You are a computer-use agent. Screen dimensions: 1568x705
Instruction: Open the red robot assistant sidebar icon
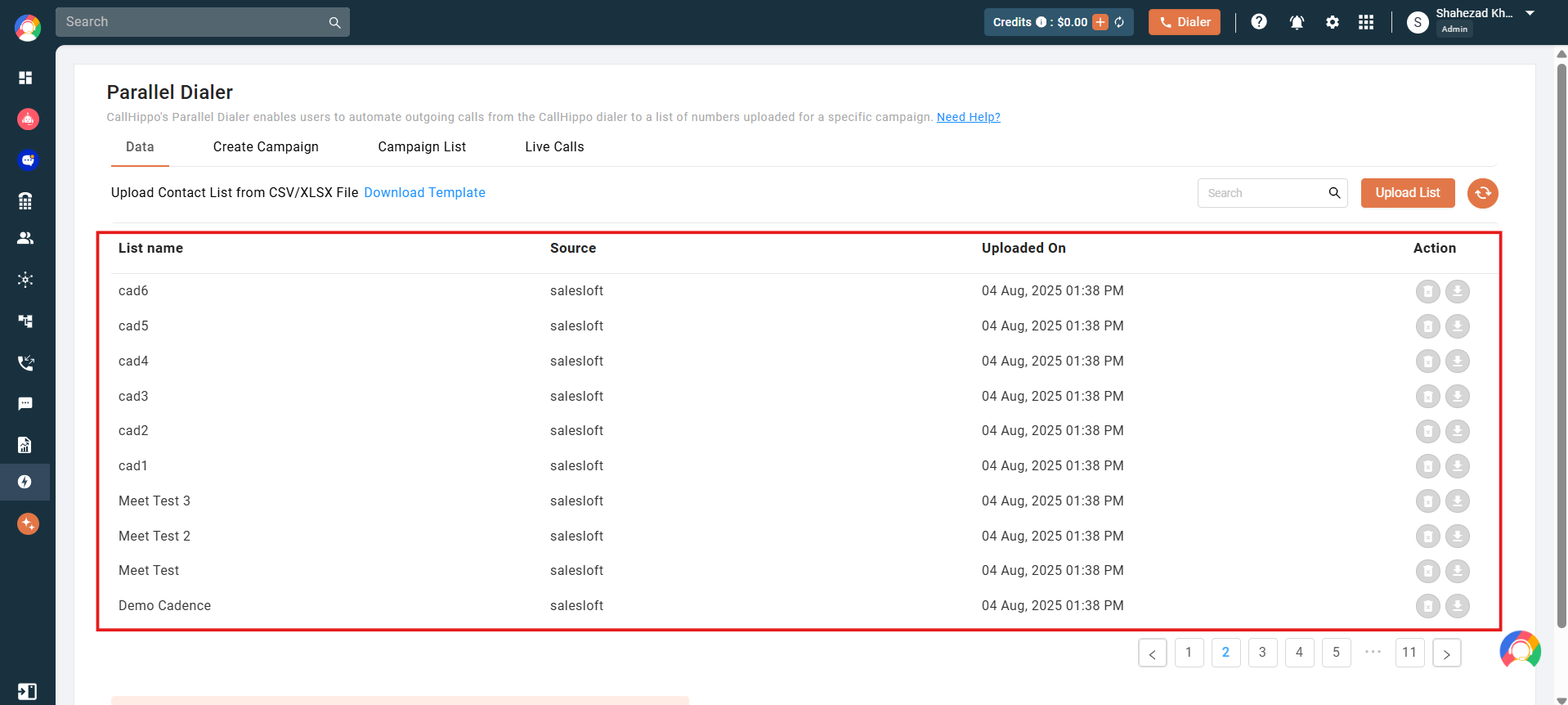[x=28, y=119]
